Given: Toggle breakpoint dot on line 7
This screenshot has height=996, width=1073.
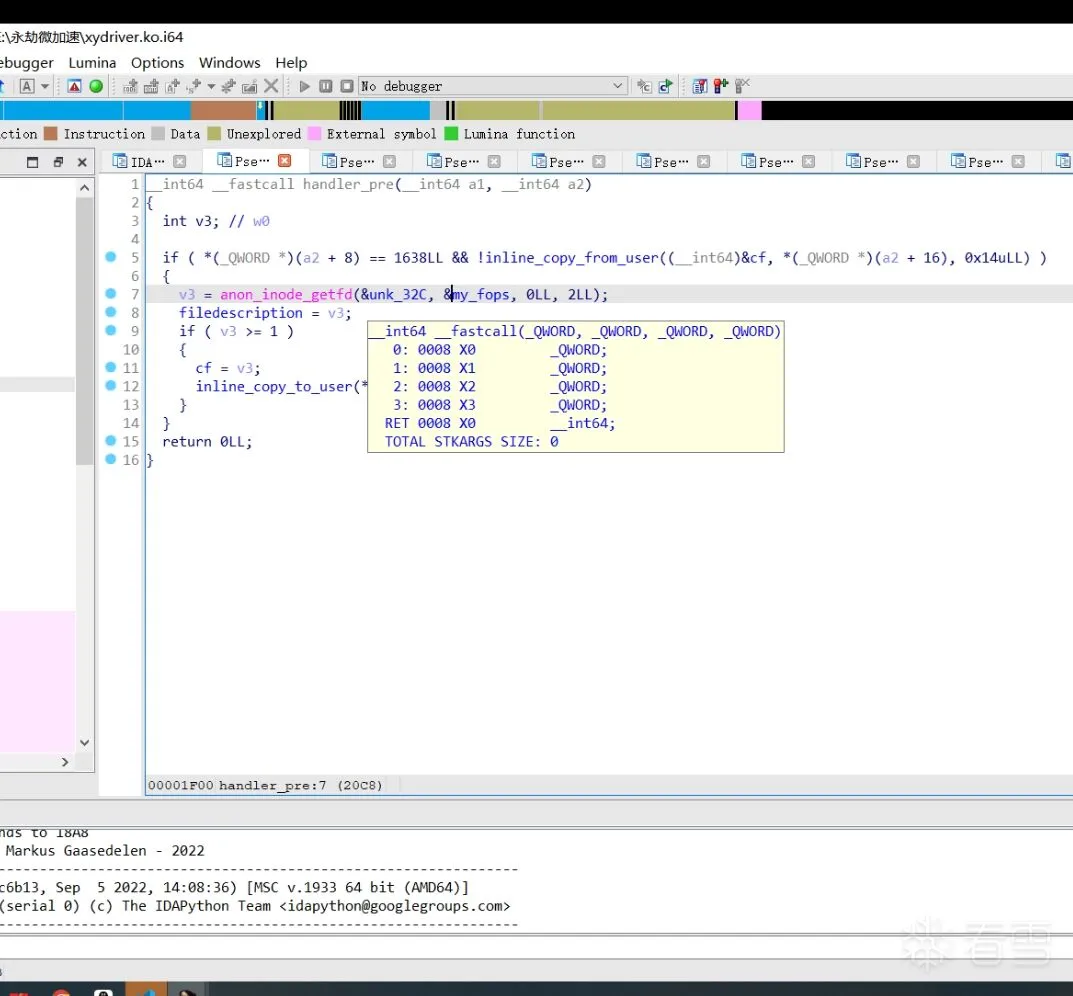Looking at the screenshot, I should pyautogui.click(x=111, y=294).
